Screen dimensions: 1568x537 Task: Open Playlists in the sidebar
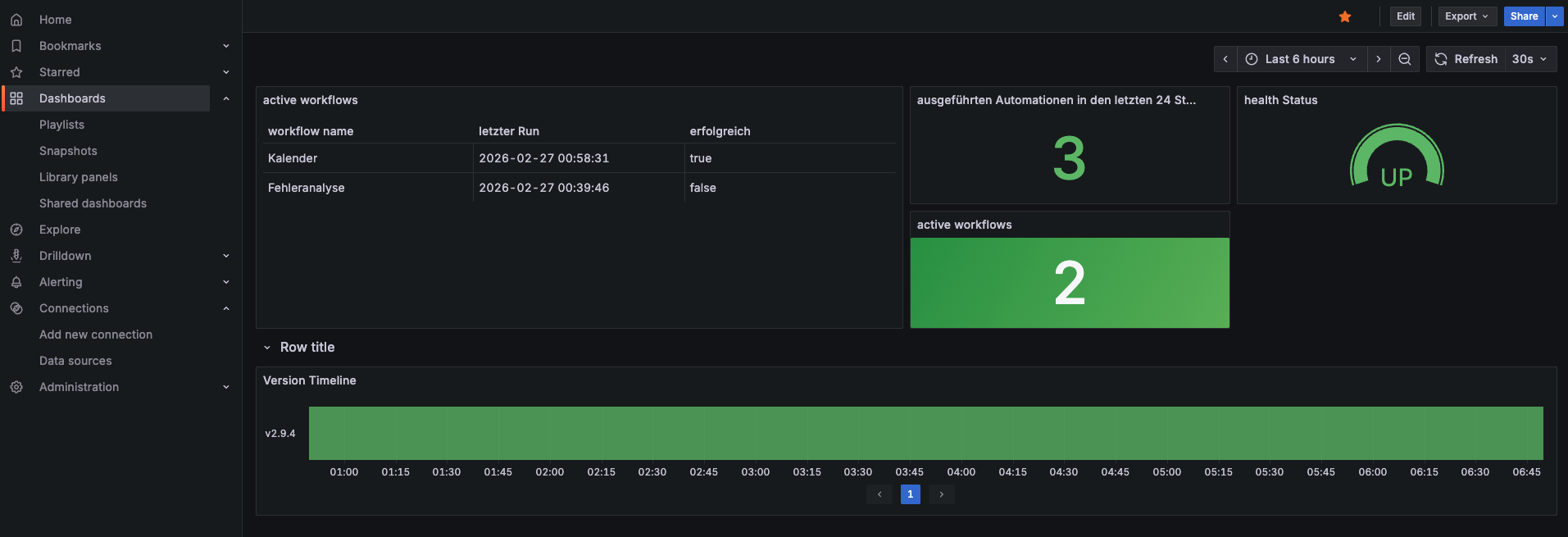61,125
